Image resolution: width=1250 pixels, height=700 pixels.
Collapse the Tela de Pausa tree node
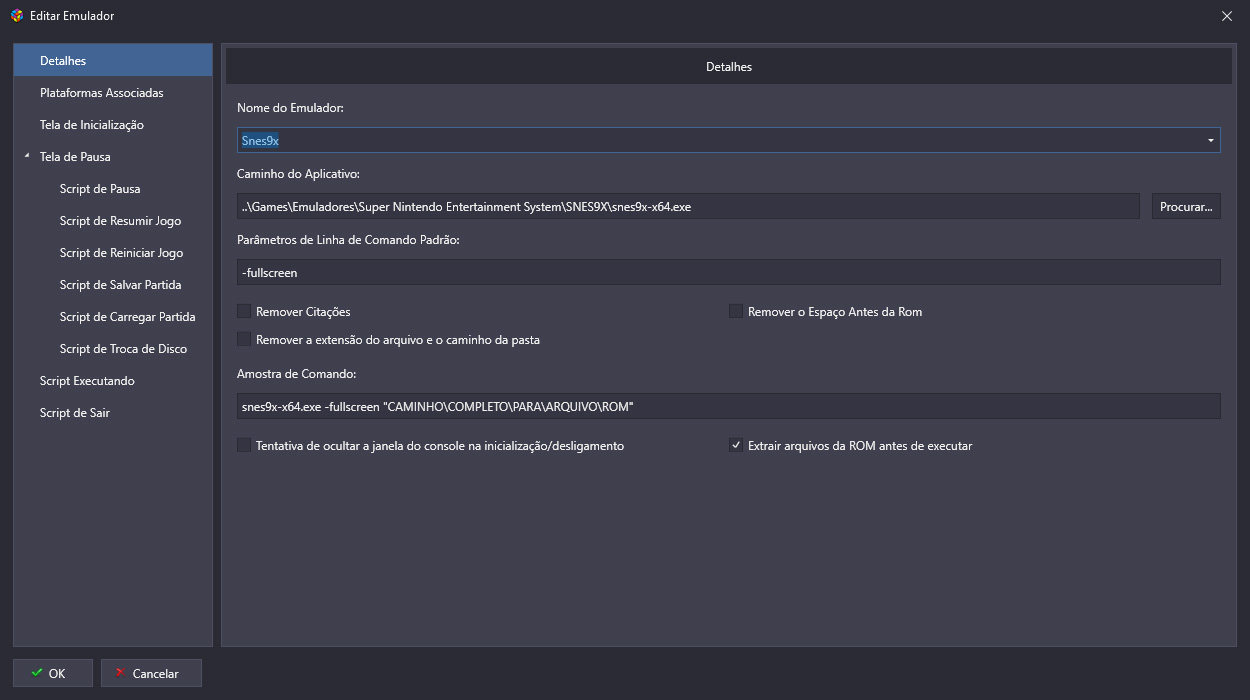tap(27, 157)
